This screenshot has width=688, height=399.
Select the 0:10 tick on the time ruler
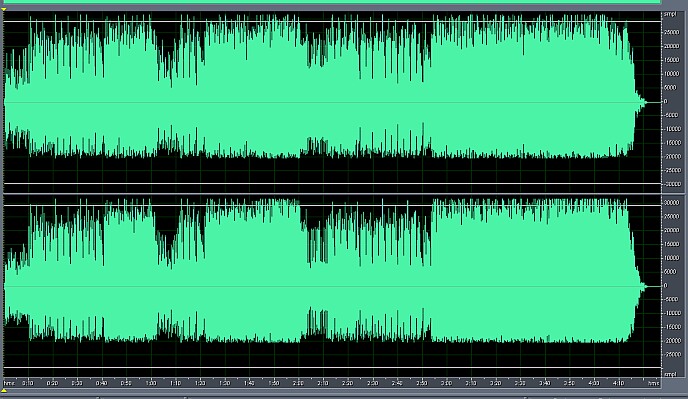click(28, 383)
